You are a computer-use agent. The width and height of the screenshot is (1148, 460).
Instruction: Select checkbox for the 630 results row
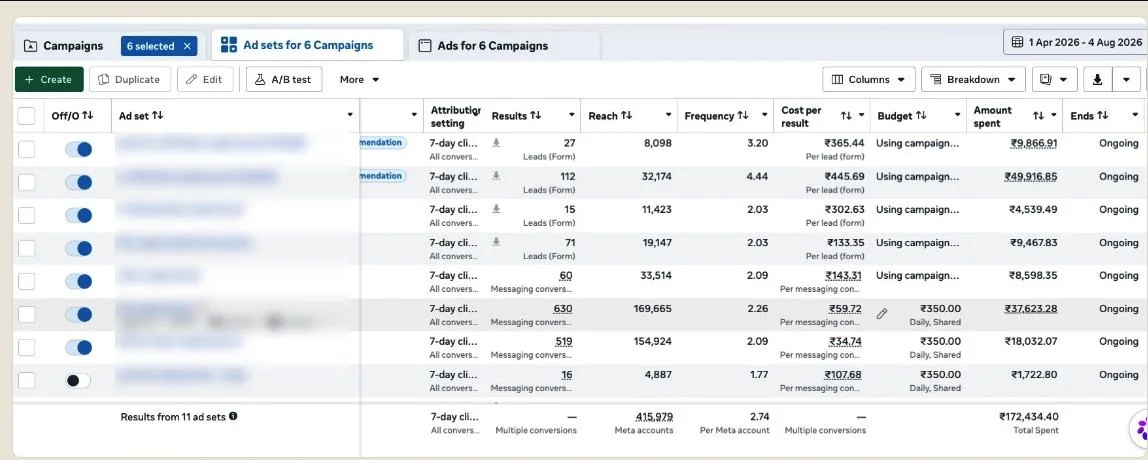(x=26, y=314)
